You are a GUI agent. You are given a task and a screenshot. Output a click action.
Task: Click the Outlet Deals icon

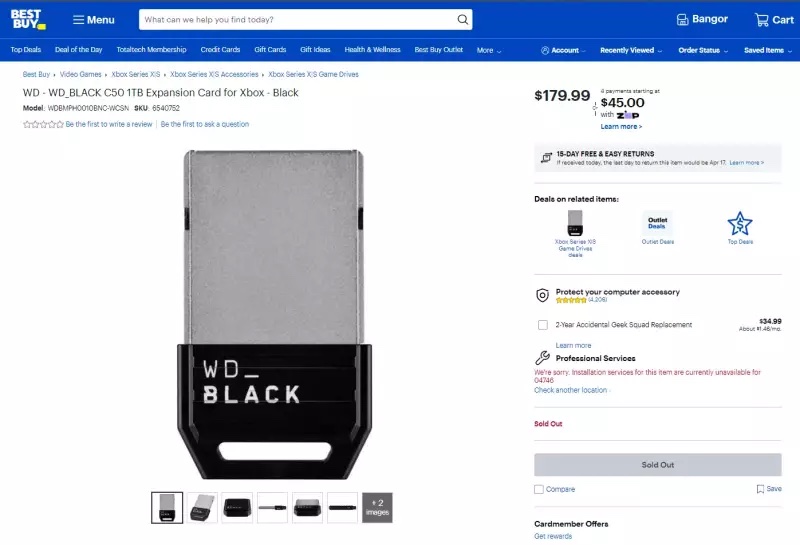pos(657,224)
